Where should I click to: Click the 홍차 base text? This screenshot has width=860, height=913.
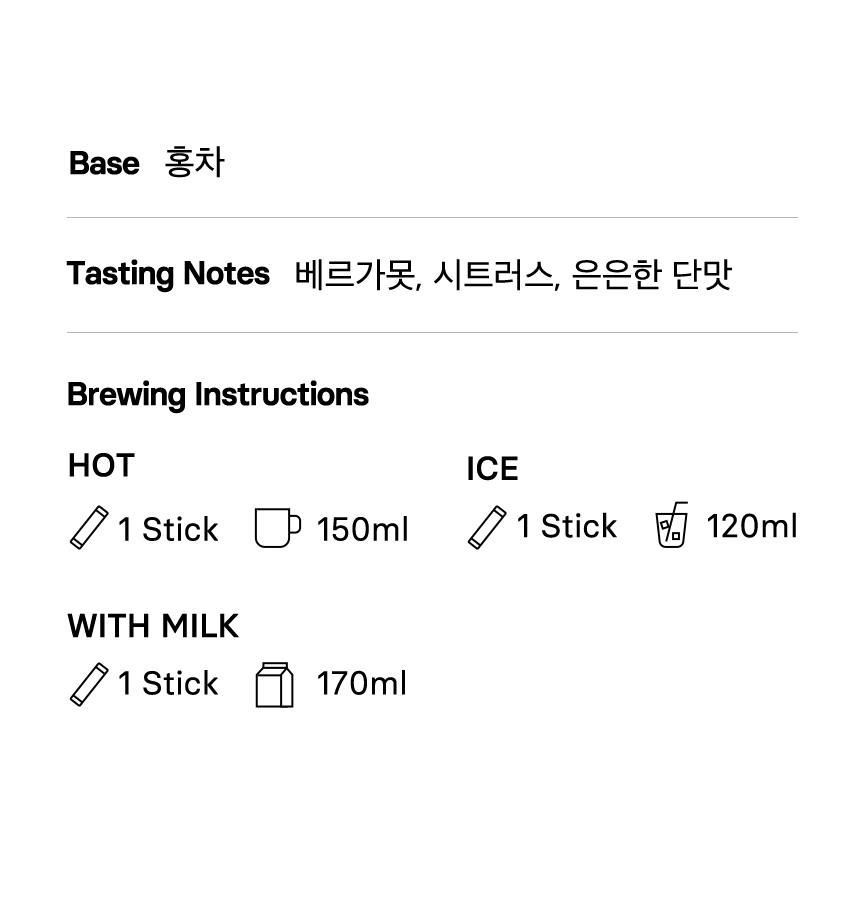pos(195,162)
